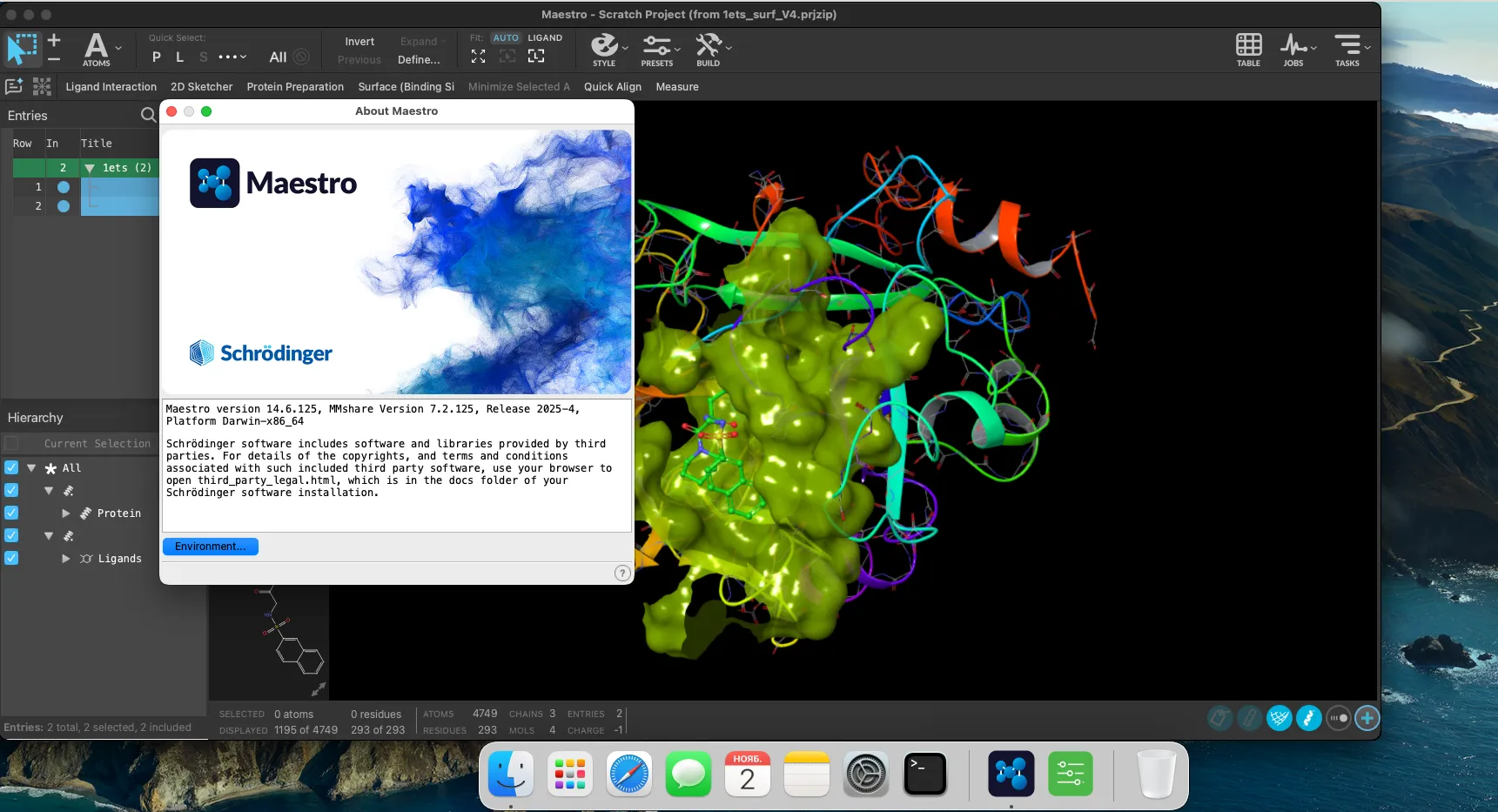Open the Presets menu icon
Screen dimensions: 1498x812
[x=656, y=49]
